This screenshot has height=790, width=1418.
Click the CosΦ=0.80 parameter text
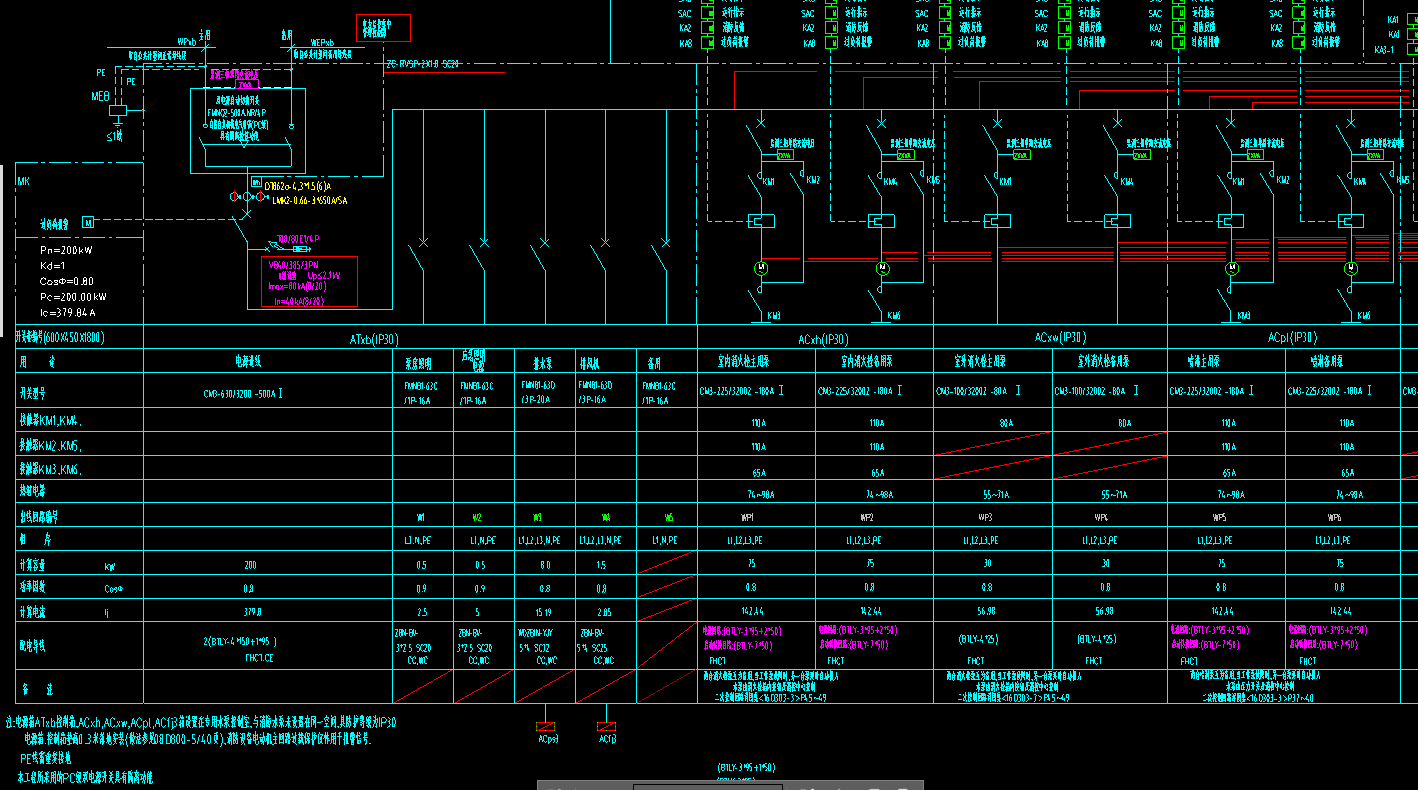click(67, 281)
